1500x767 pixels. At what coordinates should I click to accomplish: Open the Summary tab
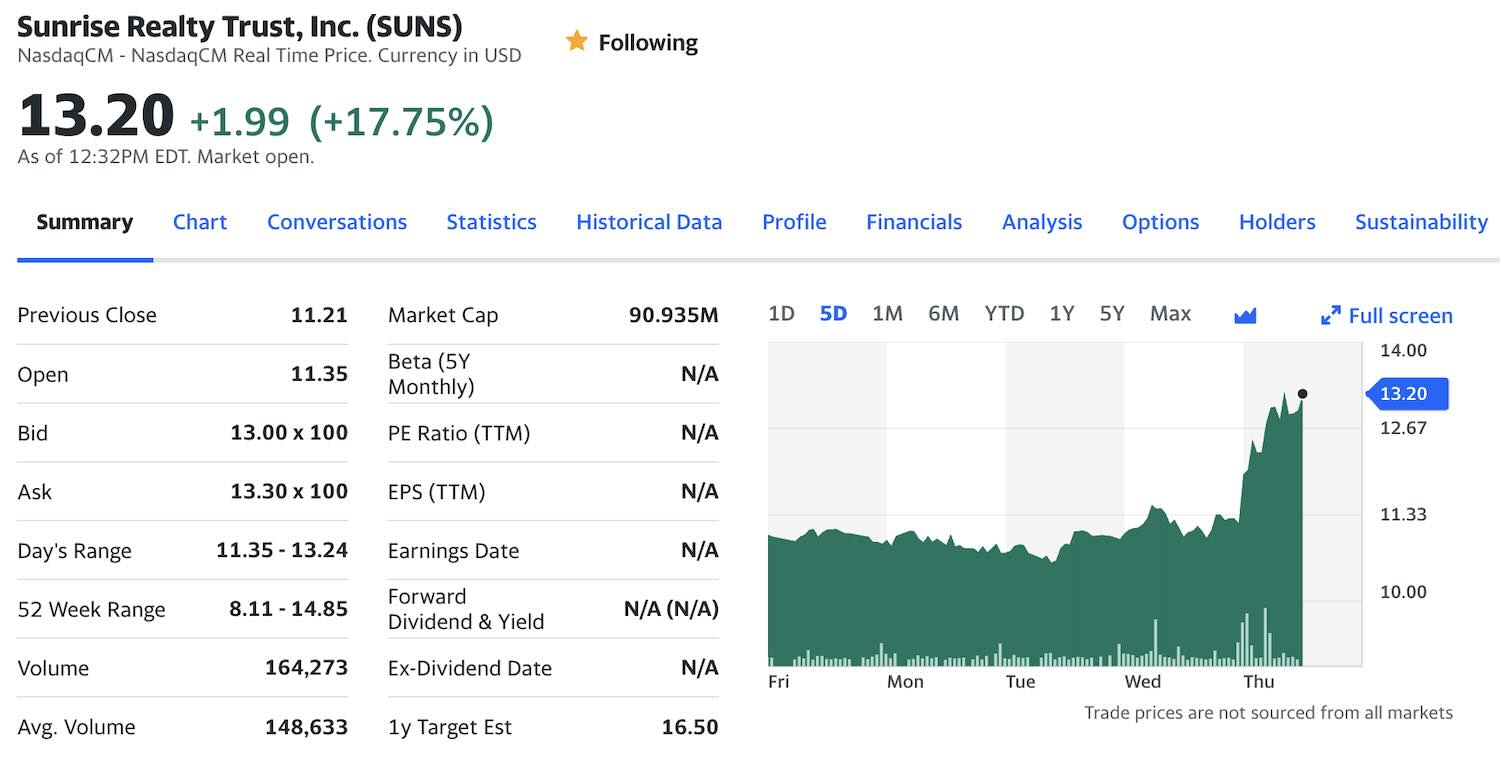(x=85, y=222)
